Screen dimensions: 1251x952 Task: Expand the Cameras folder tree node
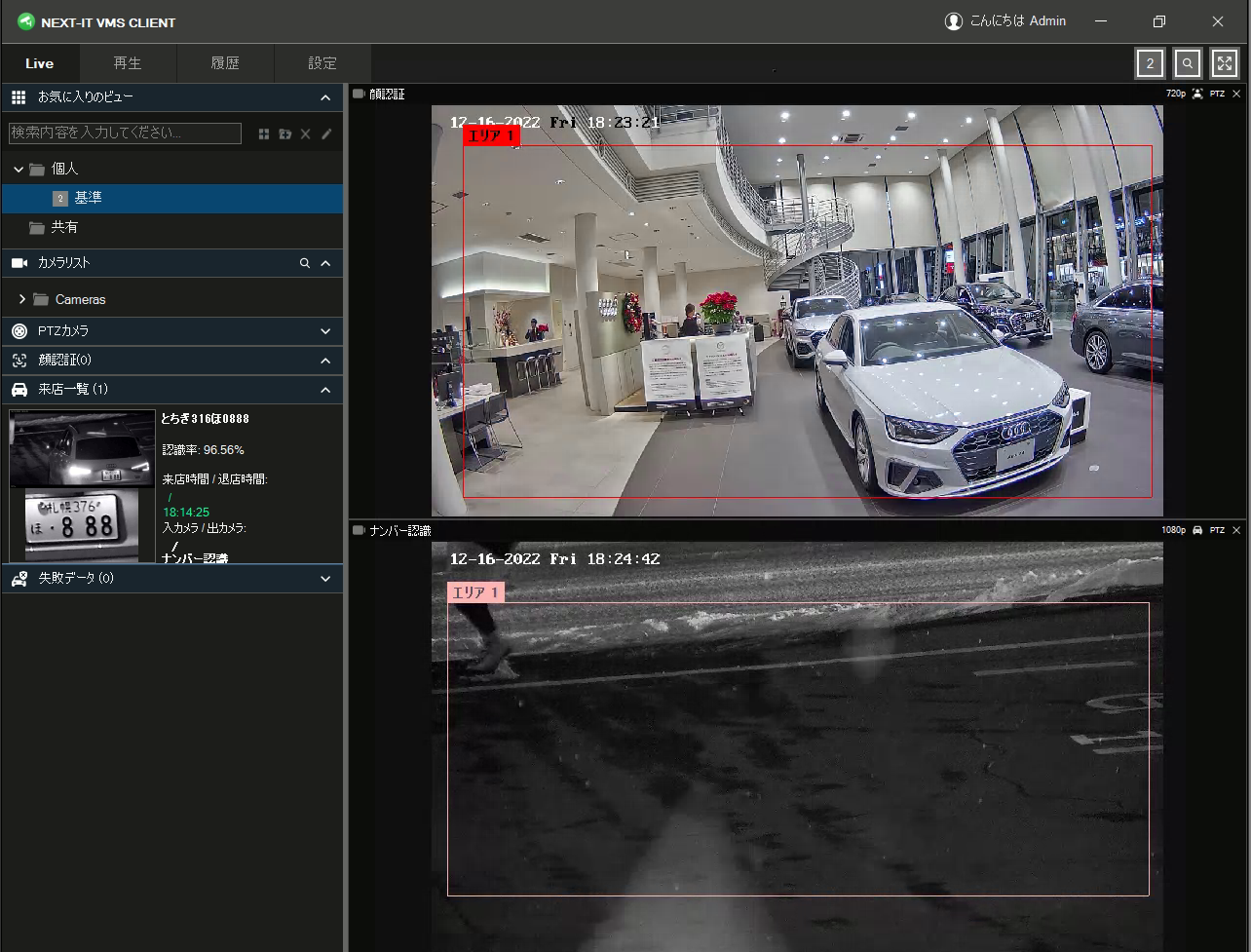(x=22, y=299)
